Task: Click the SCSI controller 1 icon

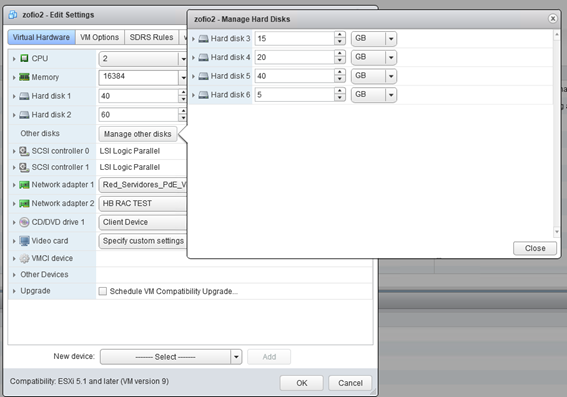Action: click(x=24, y=167)
